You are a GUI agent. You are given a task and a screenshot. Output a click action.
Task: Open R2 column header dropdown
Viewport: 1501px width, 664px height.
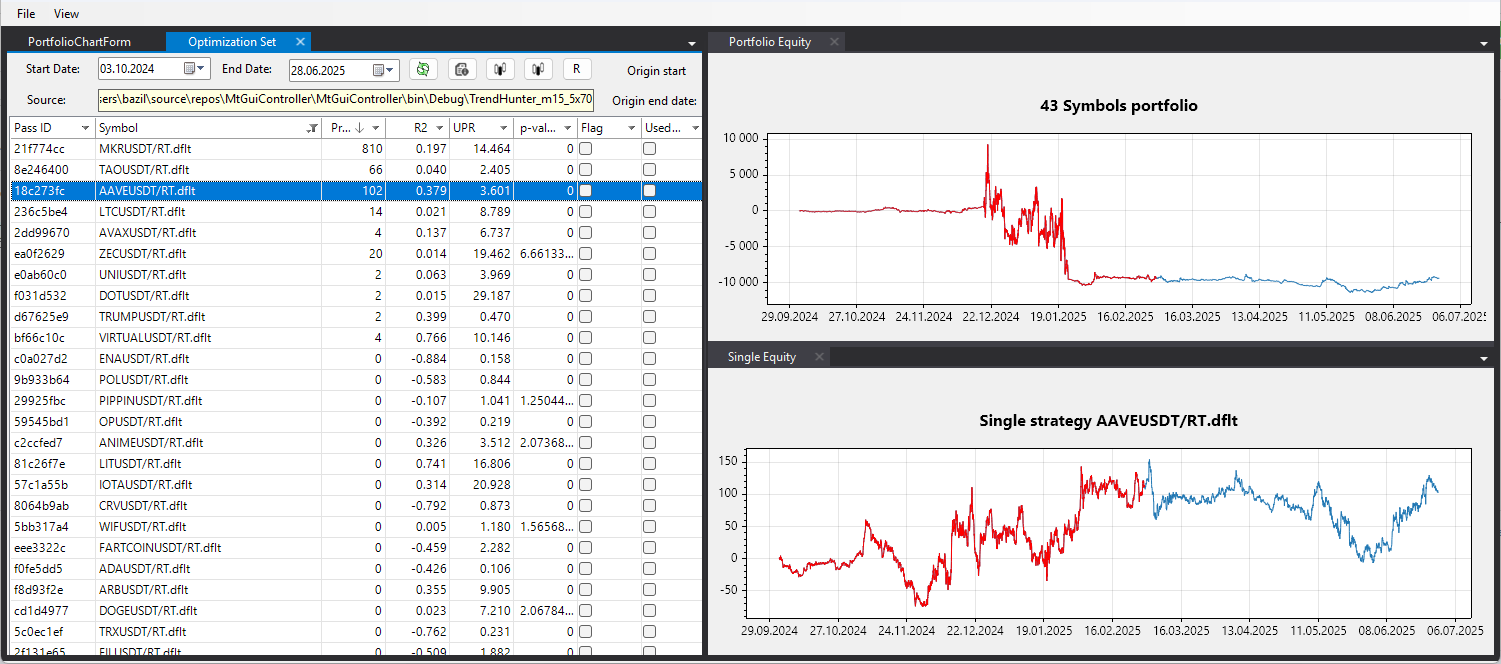pyautogui.click(x=440, y=128)
